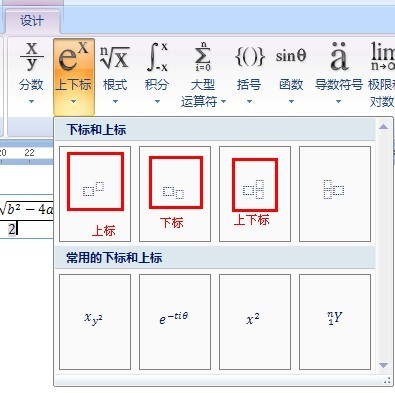Click the 常用的下标和上标 section header
The image size is (395, 393).
[x=215, y=258]
